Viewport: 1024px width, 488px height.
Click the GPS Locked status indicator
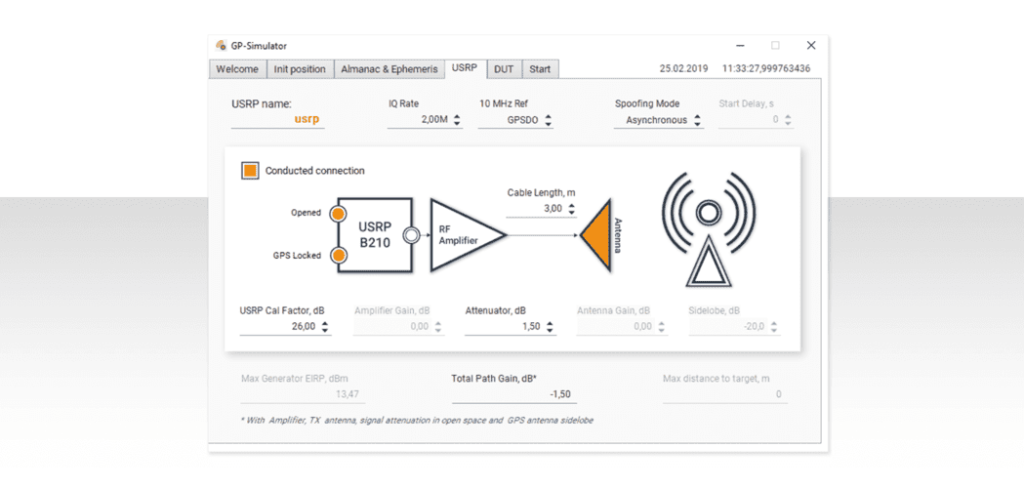point(339,256)
